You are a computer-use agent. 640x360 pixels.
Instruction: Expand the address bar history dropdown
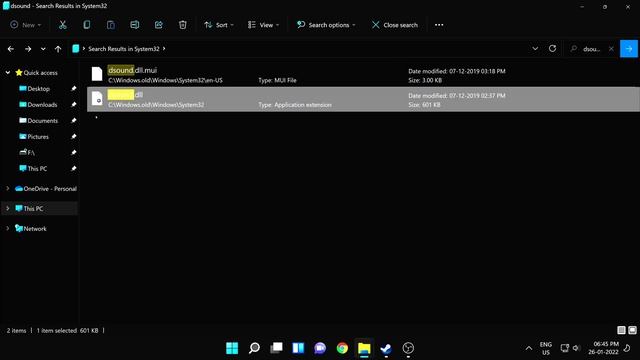[535, 49]
